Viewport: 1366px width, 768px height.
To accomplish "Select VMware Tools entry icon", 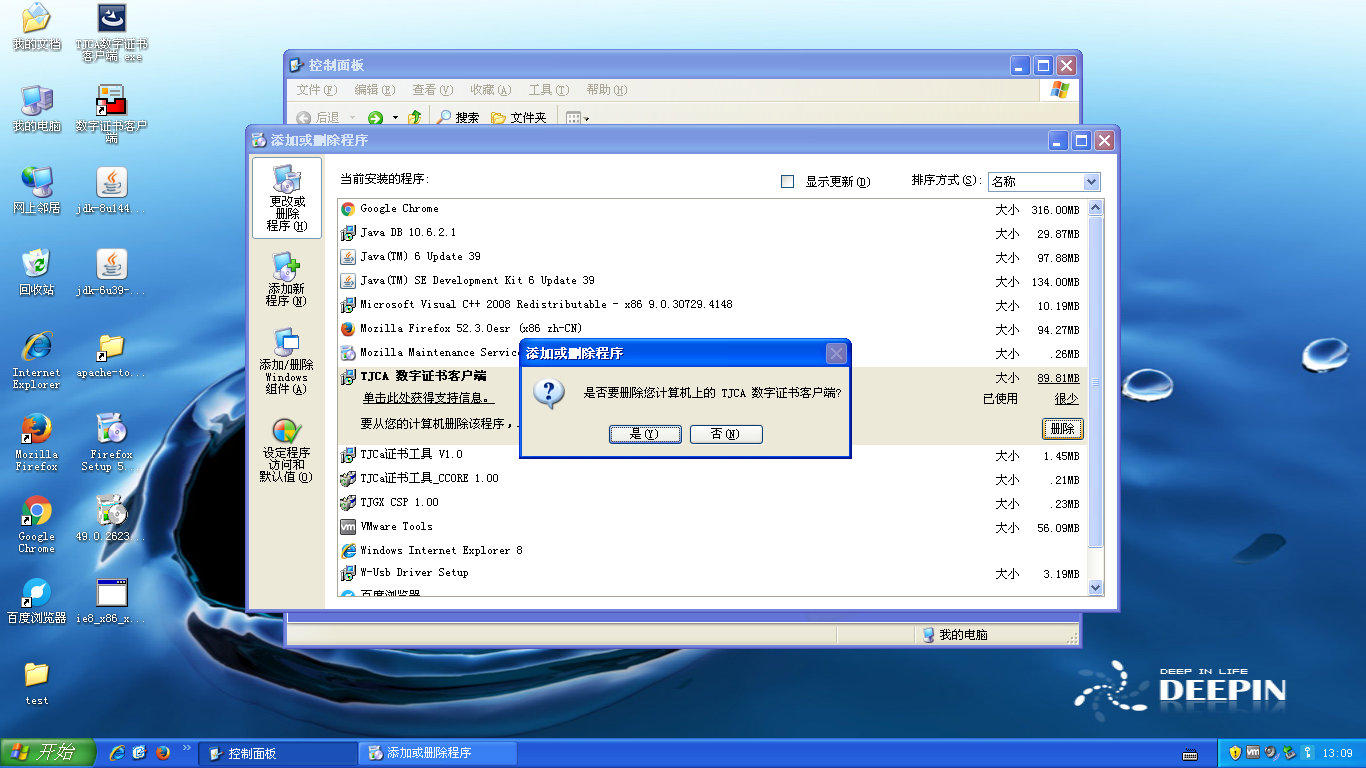I will pos(348,527).
